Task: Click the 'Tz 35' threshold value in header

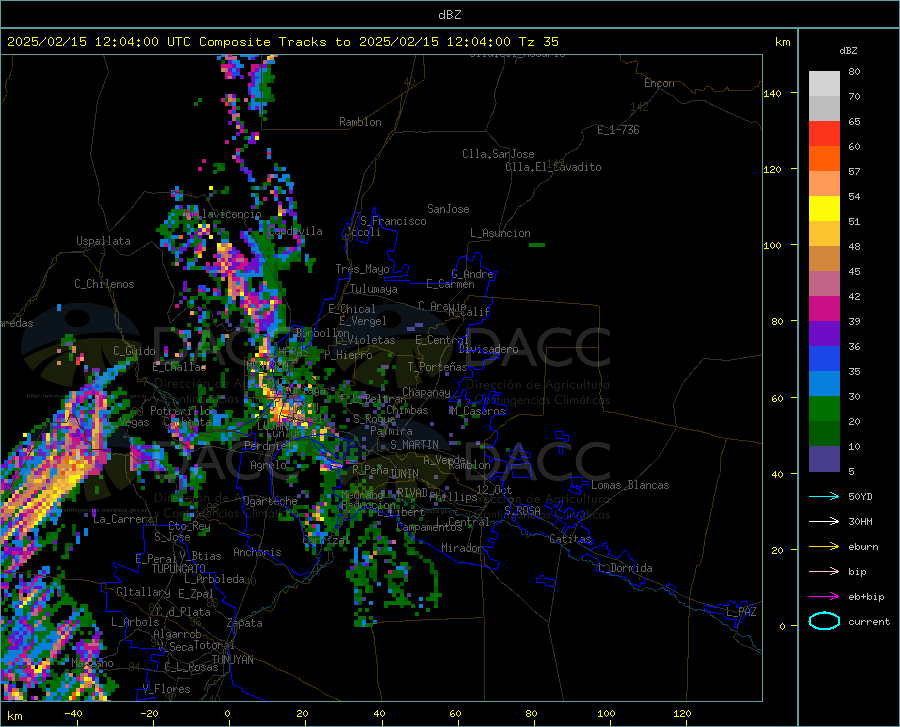Action: [x=538, y=41]
